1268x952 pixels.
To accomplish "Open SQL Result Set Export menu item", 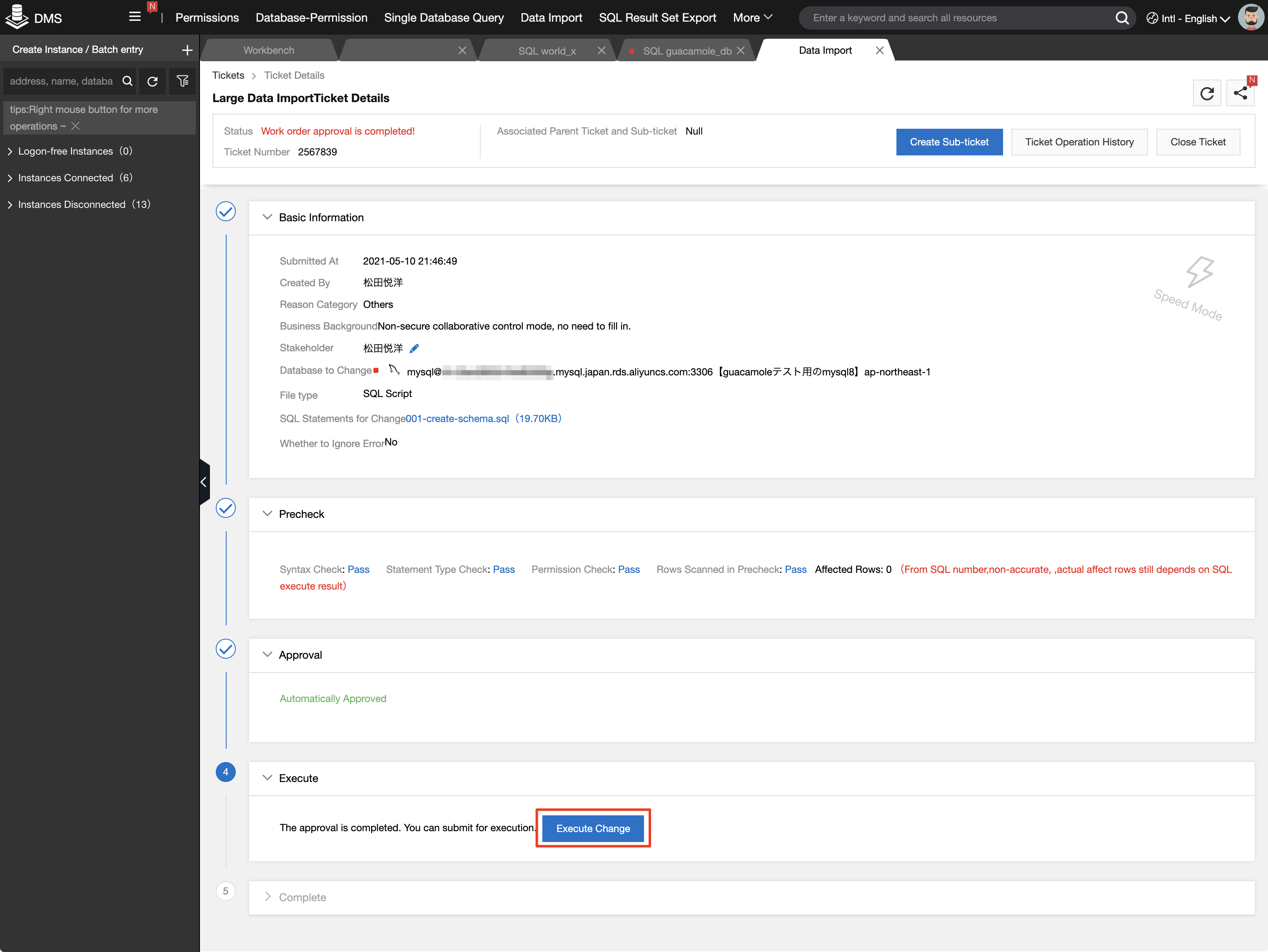I will point(657,18).
